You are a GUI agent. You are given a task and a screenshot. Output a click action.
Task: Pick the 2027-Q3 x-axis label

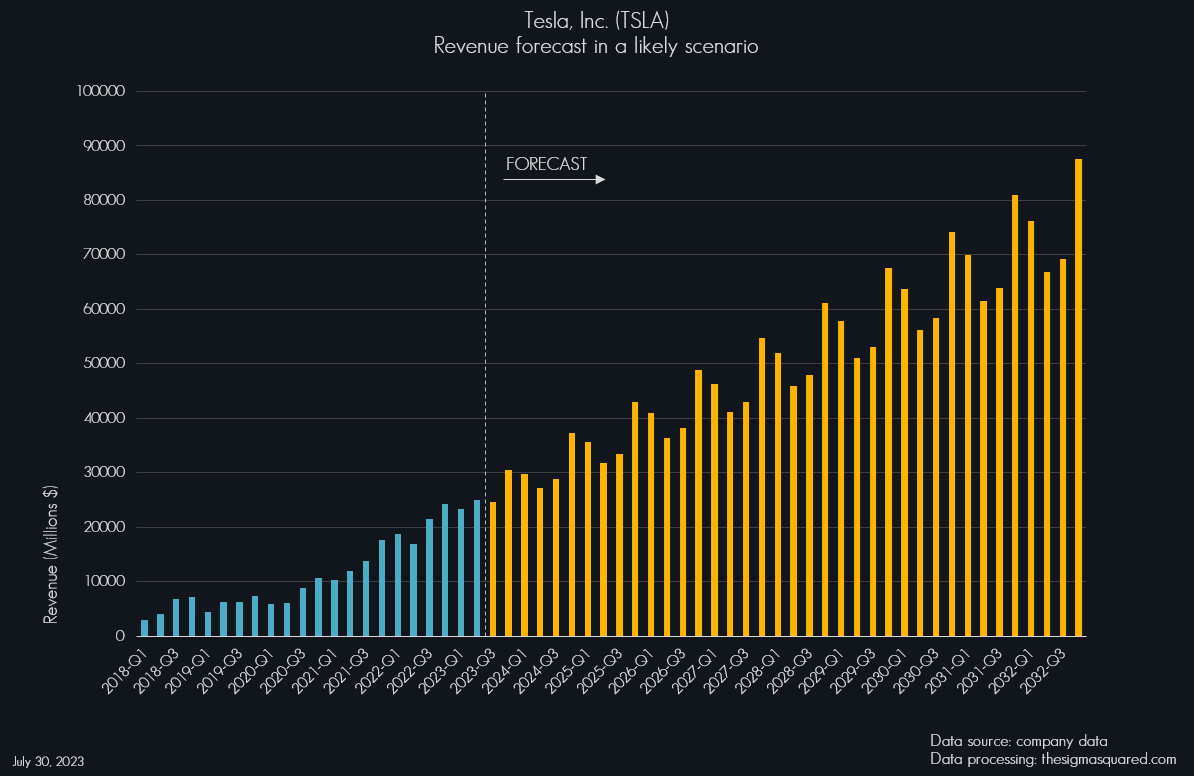[x=726, y=669]
